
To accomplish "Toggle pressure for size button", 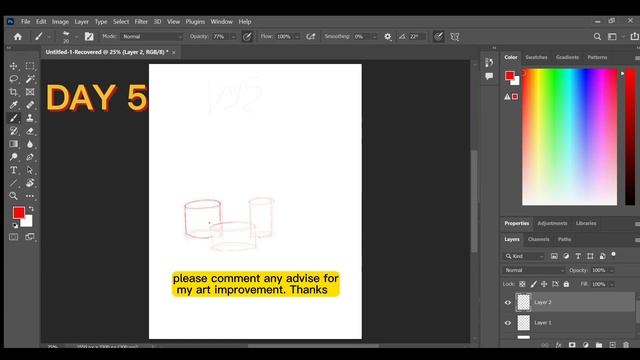I will tap(438, 37).
